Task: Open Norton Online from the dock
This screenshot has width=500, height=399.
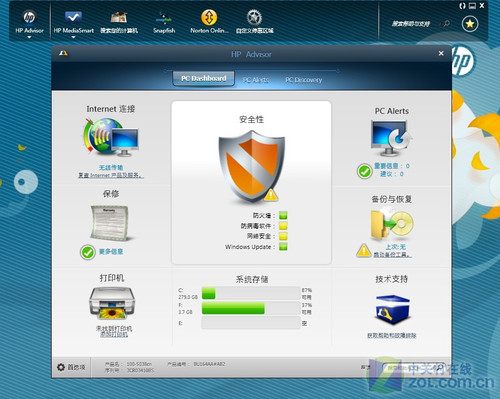Action: tap(209, 22)
